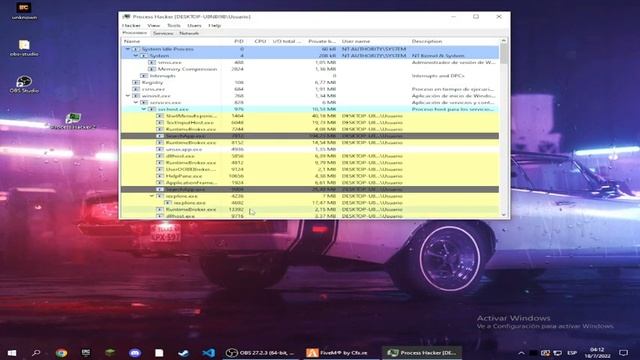Viewport: 640px width, 360px height.
Task: Select SearchApp.exe using 26 MB
Action: tap(310, 189)
